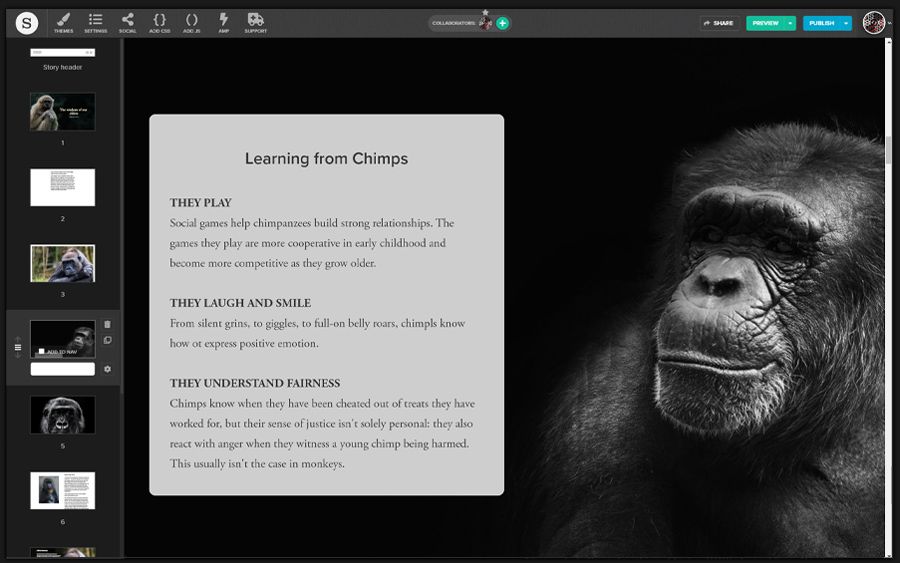The image size is (900, 563).
Task: Tick the Add to Nav checkbox
Action: 41,352
